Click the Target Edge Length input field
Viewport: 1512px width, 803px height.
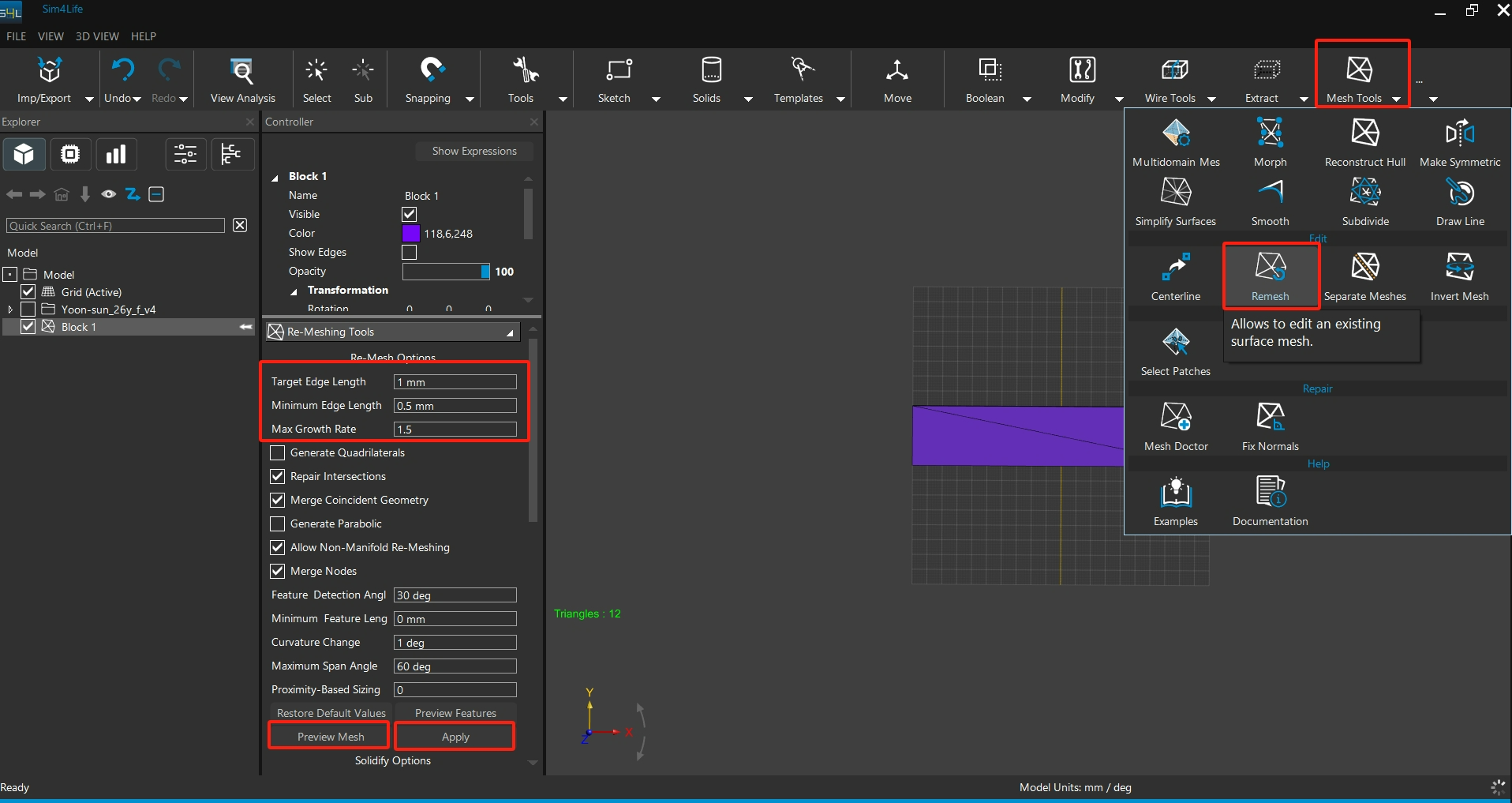click(455, 382)
